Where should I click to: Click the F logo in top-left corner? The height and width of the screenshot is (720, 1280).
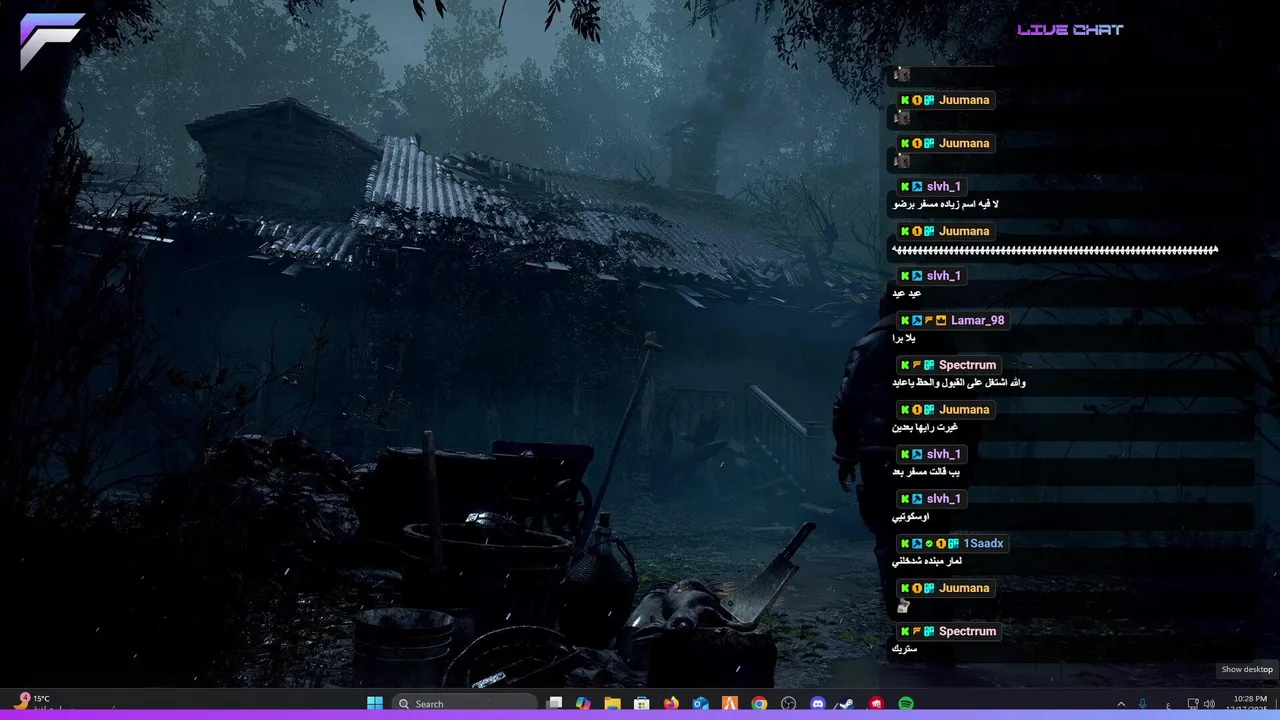click(52, 40)
